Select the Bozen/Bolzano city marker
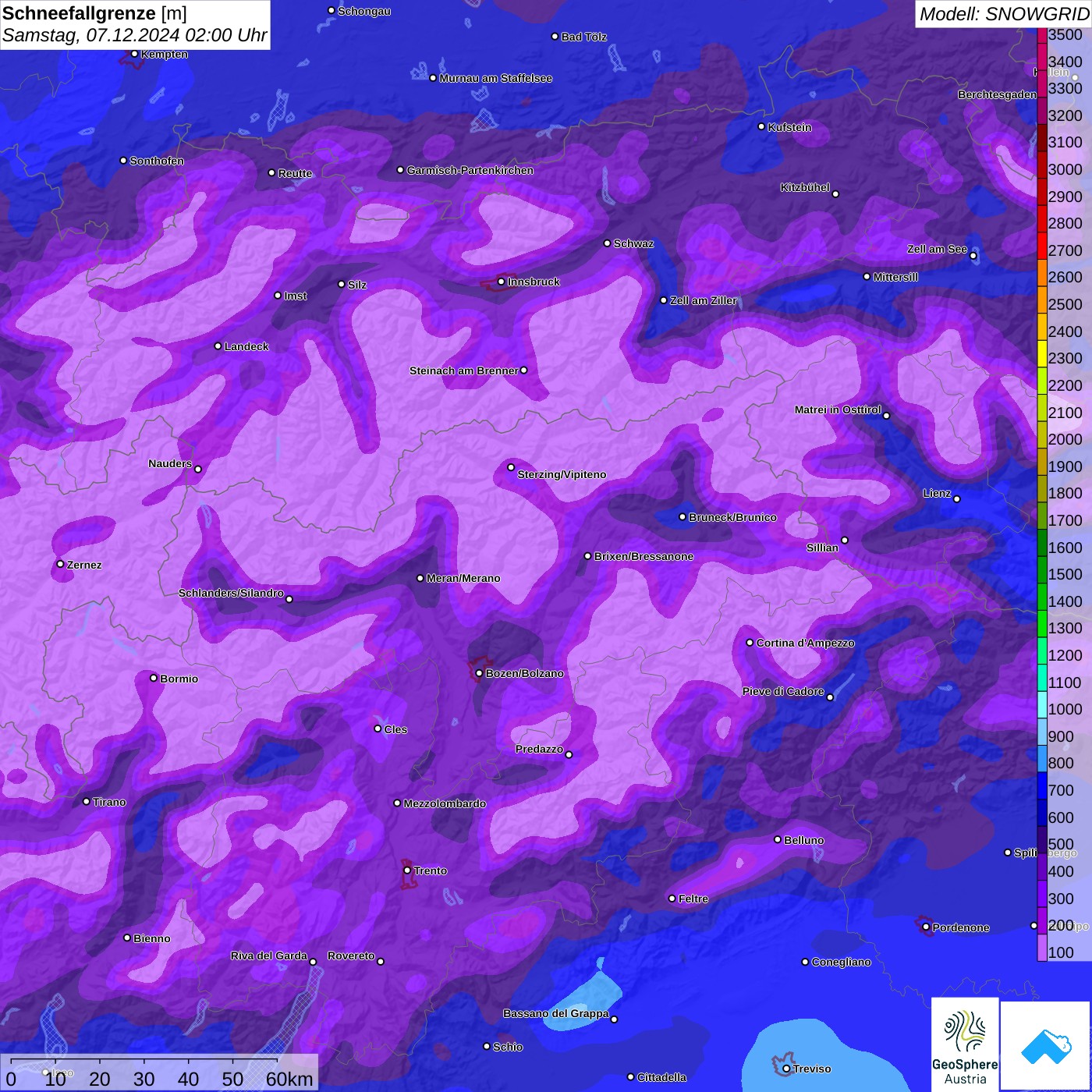The image size is (1092, 1092). (x=479, y=673)
